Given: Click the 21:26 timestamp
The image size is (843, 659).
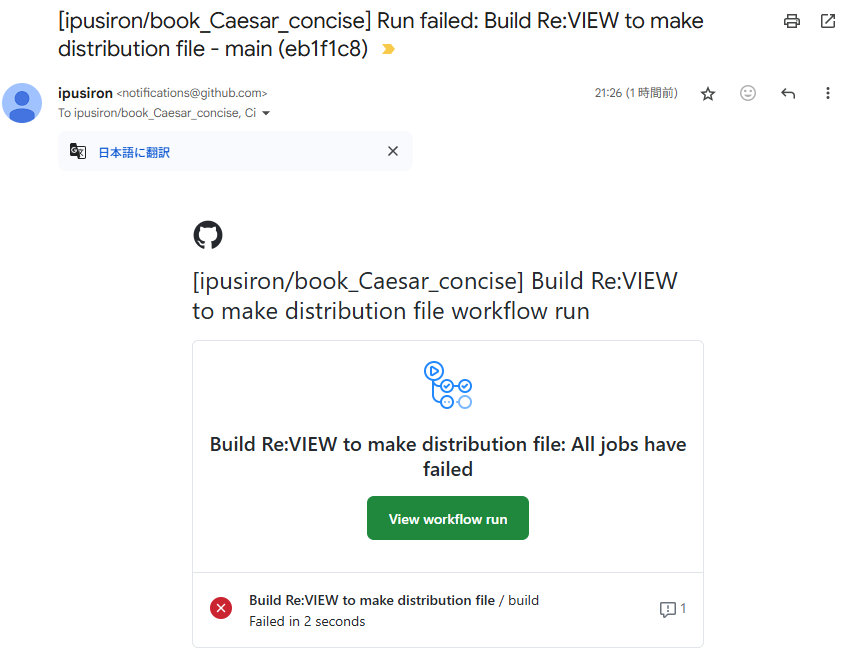Looking at the screenshot, I should [636, 93].
